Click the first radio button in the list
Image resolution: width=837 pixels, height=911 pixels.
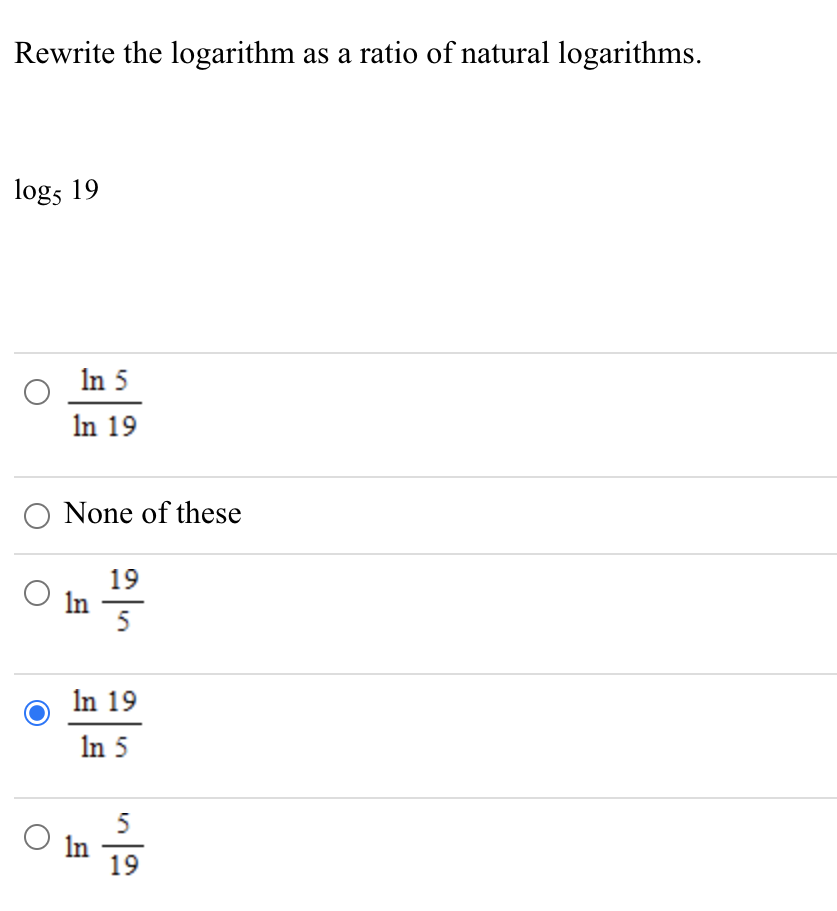point(36,392)
